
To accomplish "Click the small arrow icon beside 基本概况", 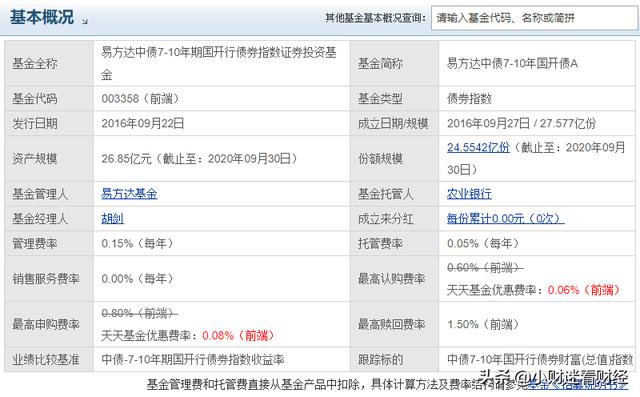I will tap(84, 21).
